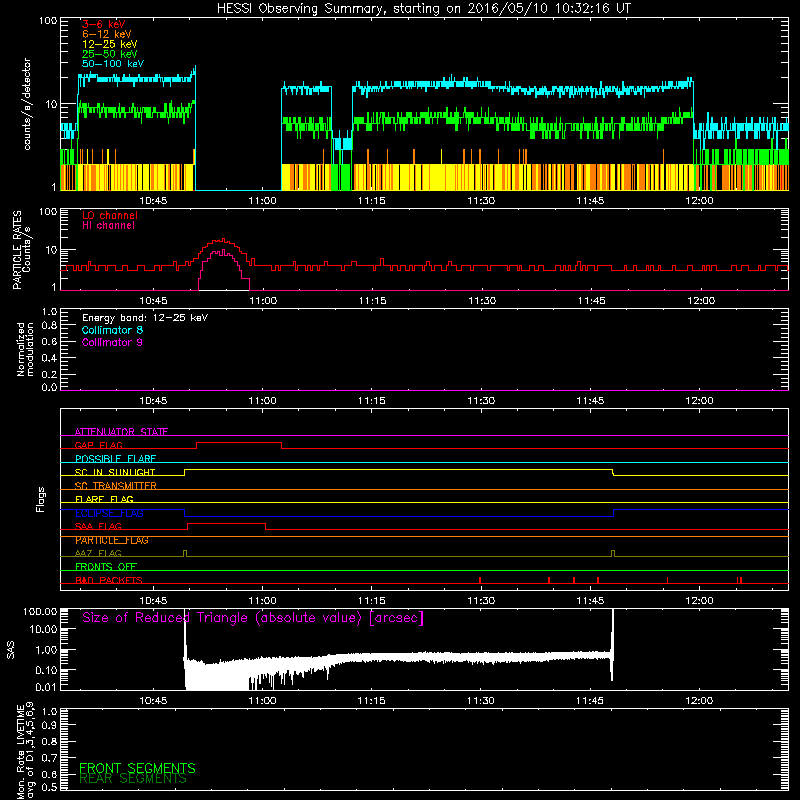Click the SC TRANSMITTER flag label
800x800 pixels.
(x=116, y=486)
